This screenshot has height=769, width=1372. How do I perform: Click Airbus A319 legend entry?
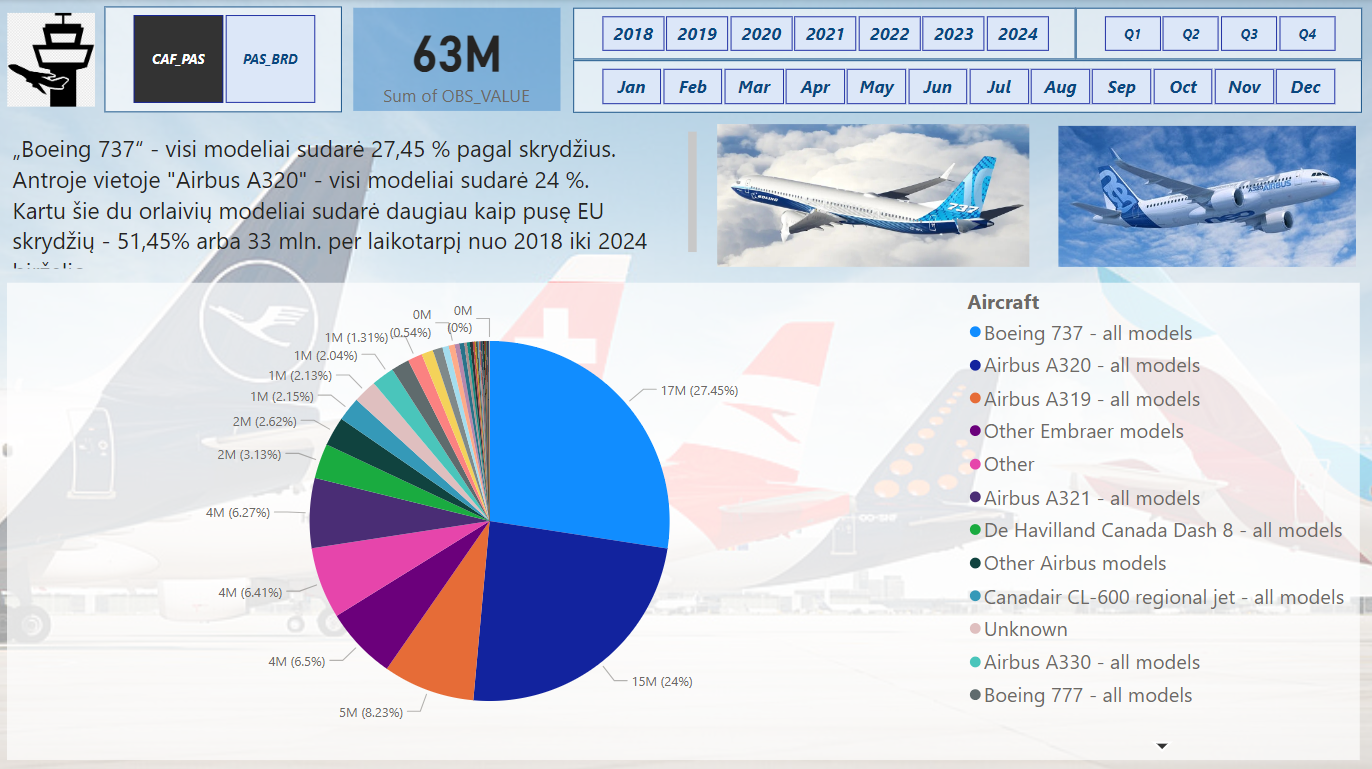1084,399
